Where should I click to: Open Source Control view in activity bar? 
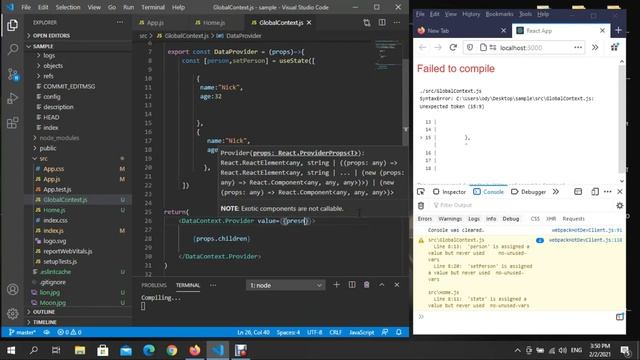tap(13, 74)
